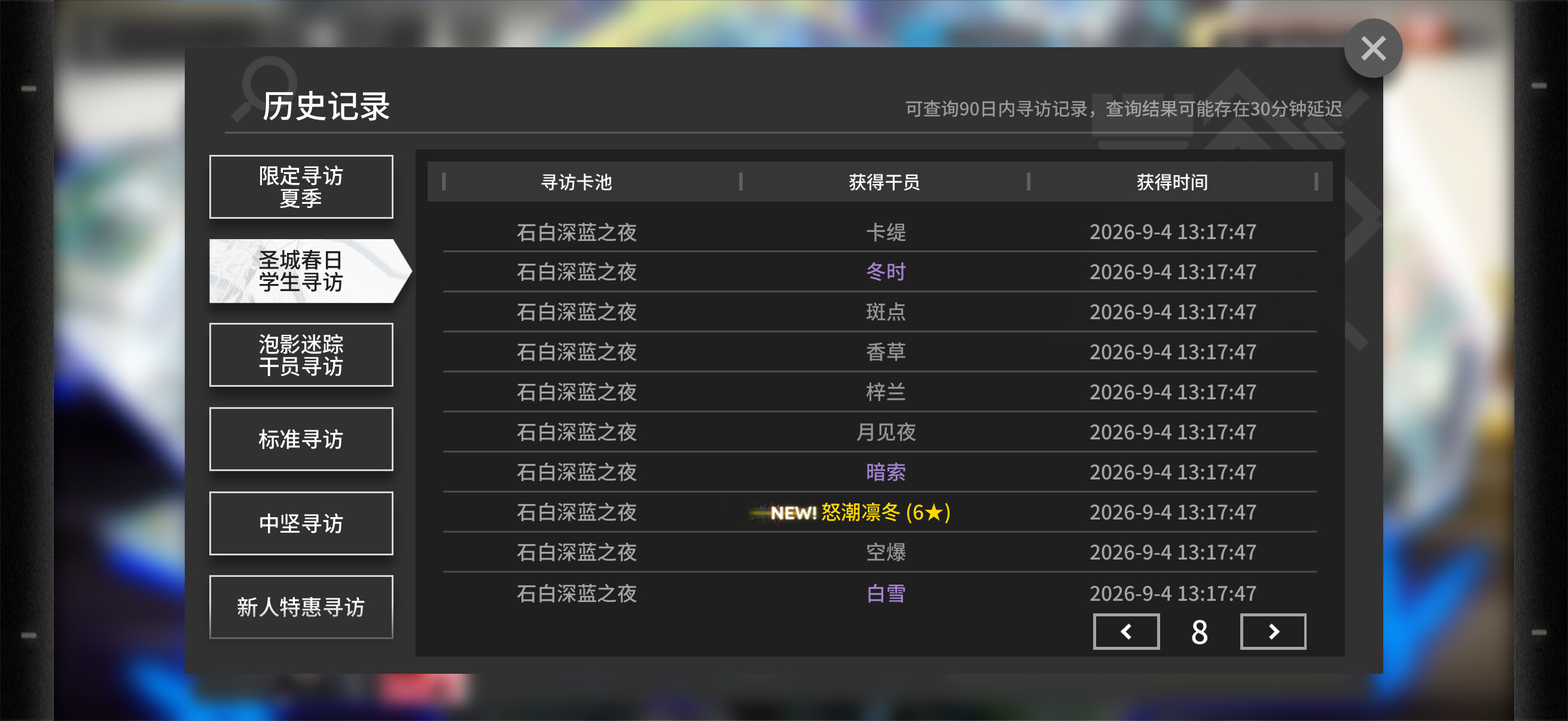Screen dimensions: 1568x721
Task: Go to the previous records page
Action: coord(1126,631)
